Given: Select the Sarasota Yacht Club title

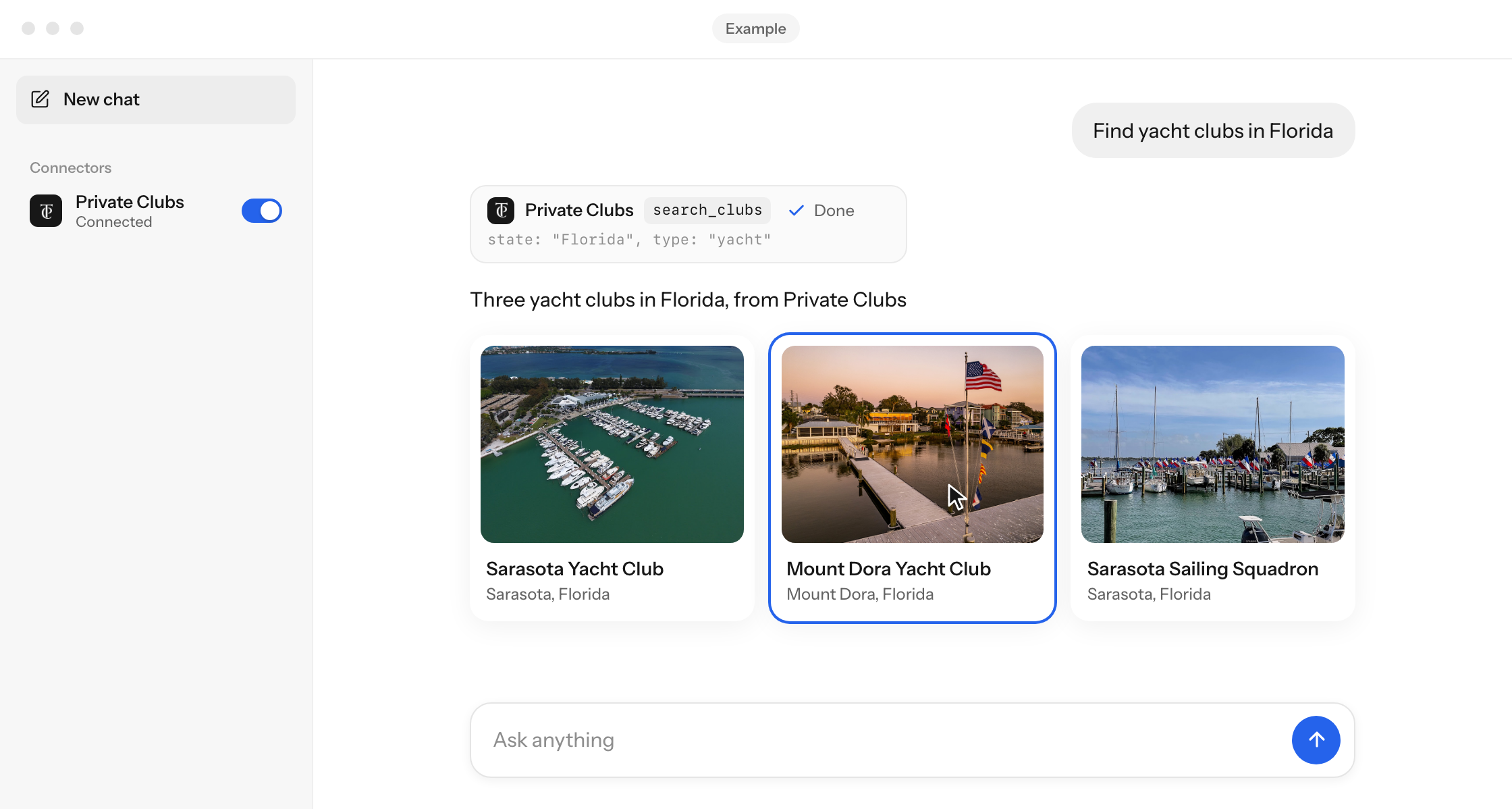Looking at the screenshot, I should (x=574, y=569).
